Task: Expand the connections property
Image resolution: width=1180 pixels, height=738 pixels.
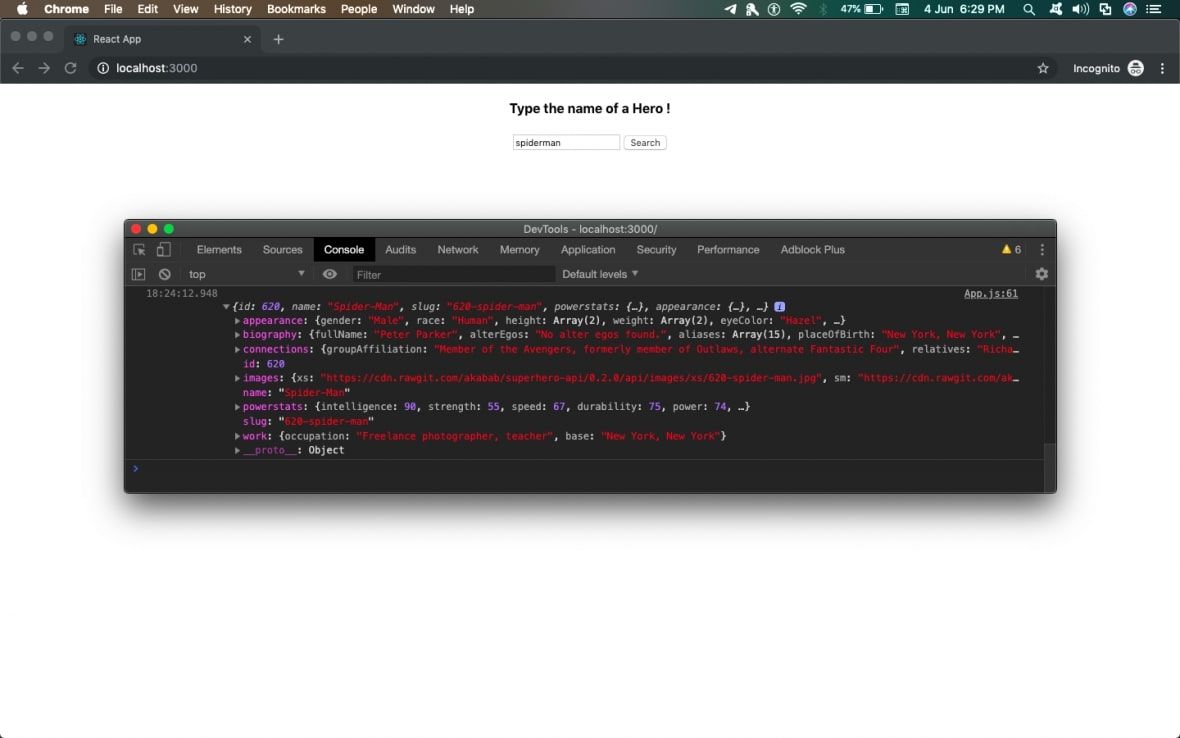Action: click(x=237, y=350)
